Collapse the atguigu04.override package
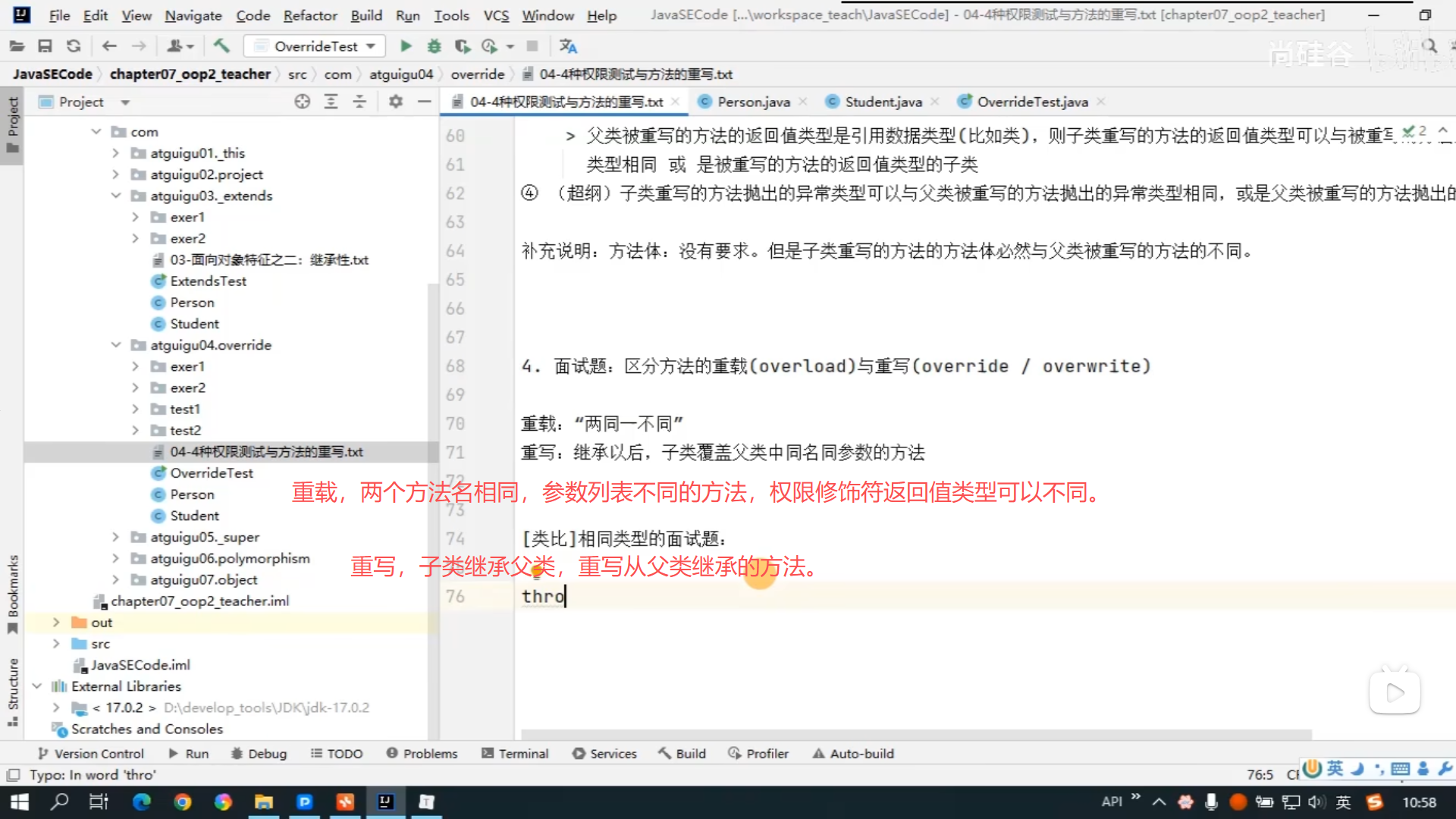The image size is (1456, 819). (115, 345)
